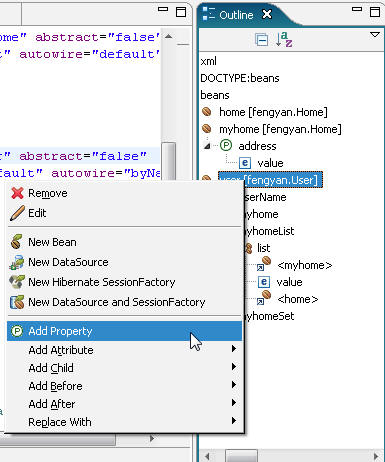Select the myhomeList property node

[x=269, y=231]
